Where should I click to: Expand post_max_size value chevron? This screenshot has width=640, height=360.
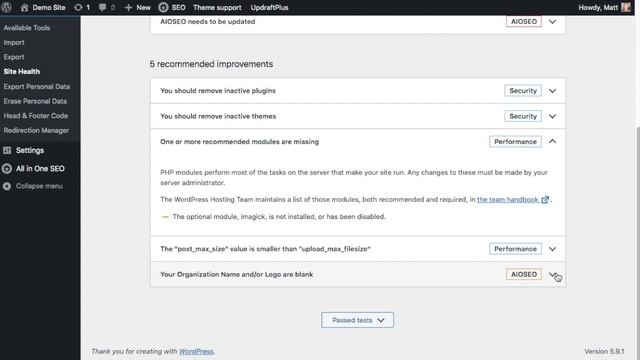click(x=552, y=249)
